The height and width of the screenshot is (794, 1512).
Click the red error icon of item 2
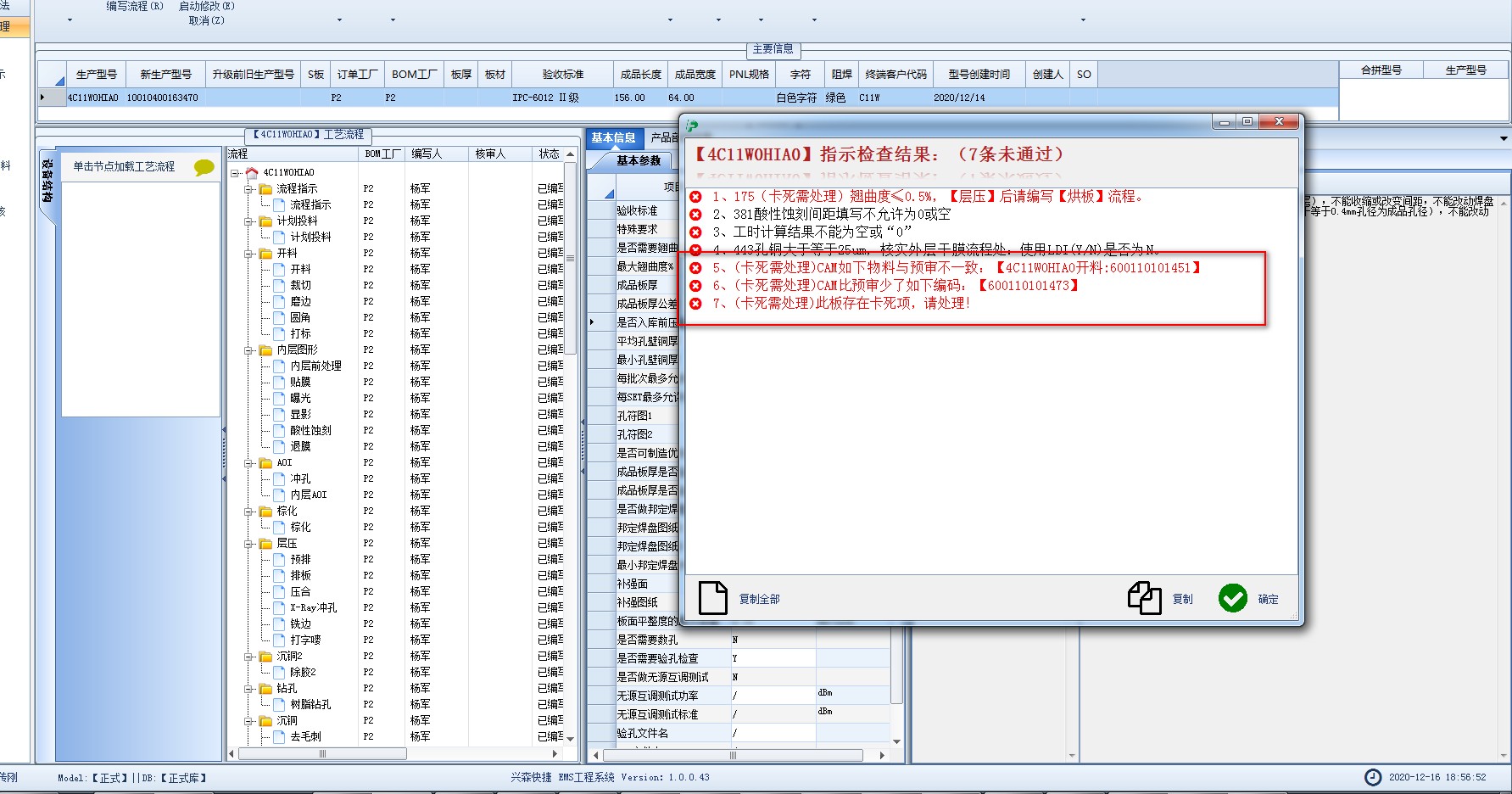(695, 214)
